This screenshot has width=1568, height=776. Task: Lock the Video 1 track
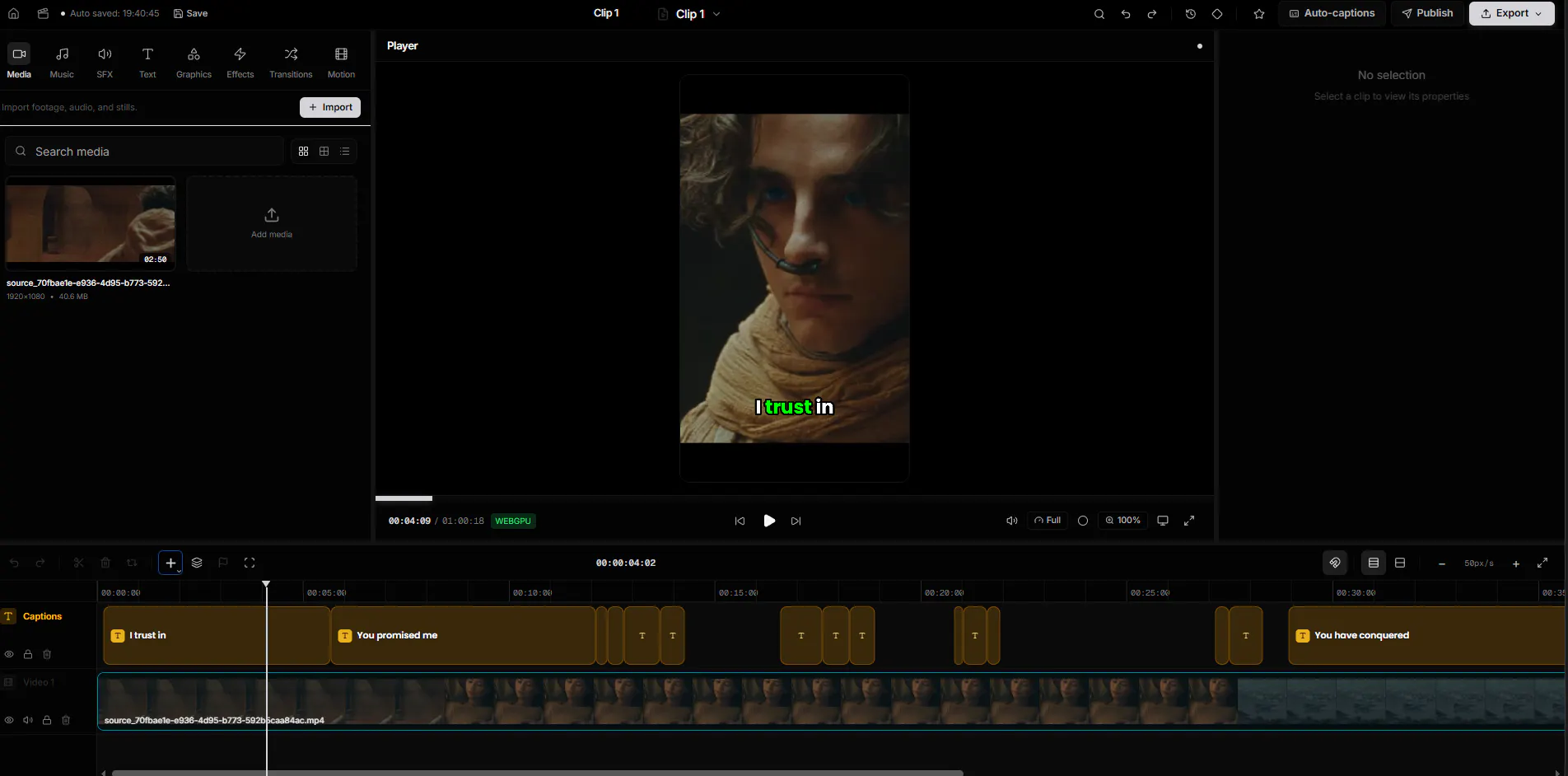tap(47, 720)
